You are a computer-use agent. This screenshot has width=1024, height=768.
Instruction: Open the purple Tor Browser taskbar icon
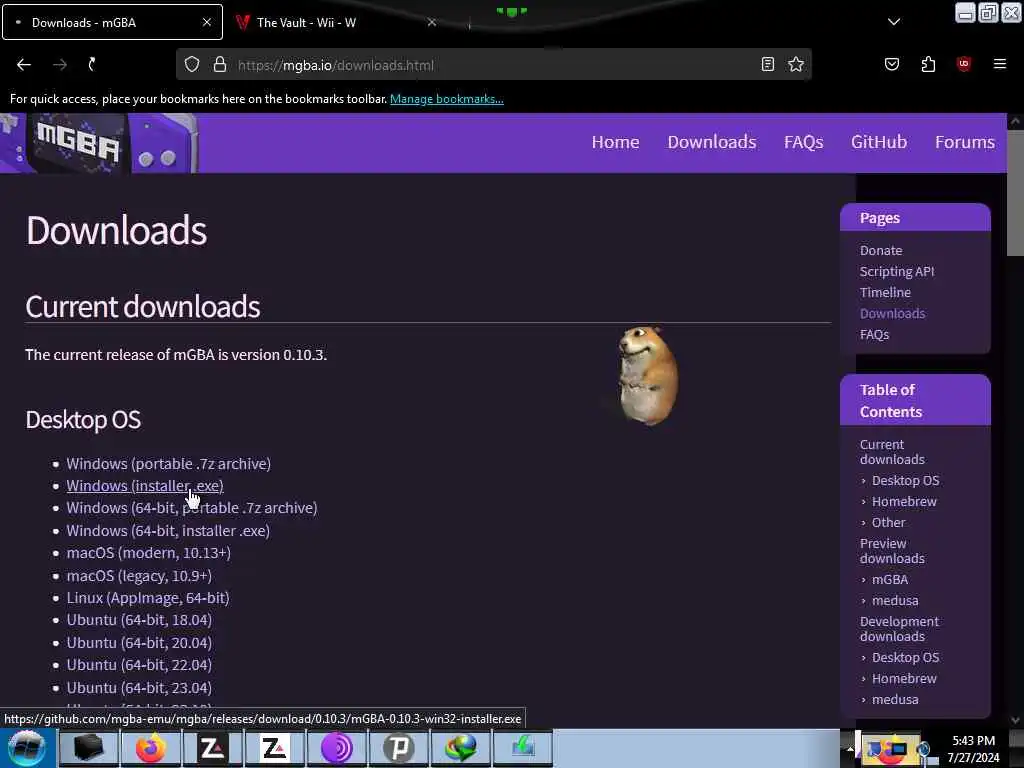pyautogui.click(x=337, y=748)
